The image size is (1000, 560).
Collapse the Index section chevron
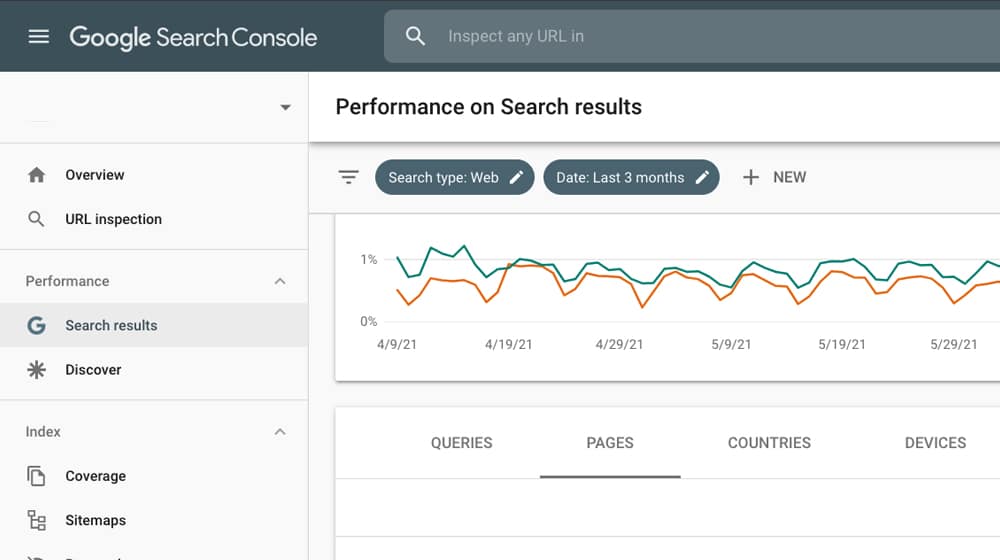(x=280, y=432)
